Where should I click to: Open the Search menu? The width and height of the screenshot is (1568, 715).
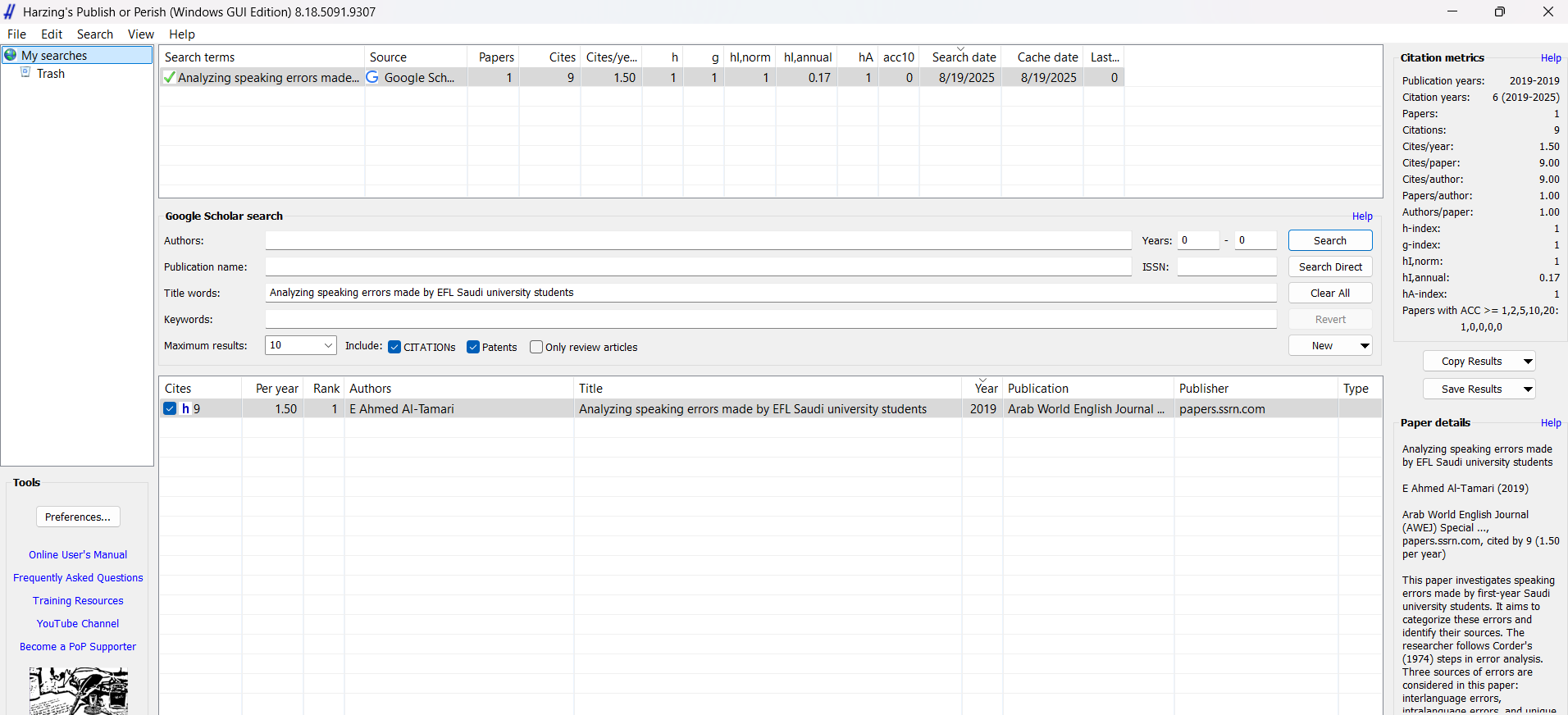[x=95, y=34]
